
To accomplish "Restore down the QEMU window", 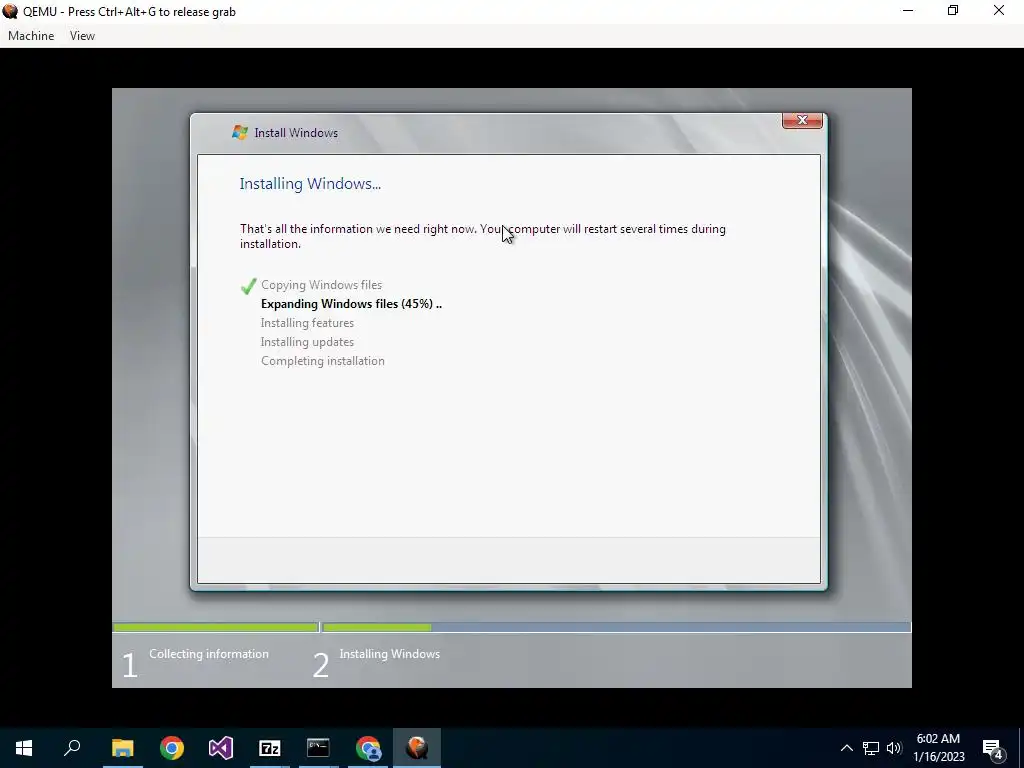I will point(953,11).
